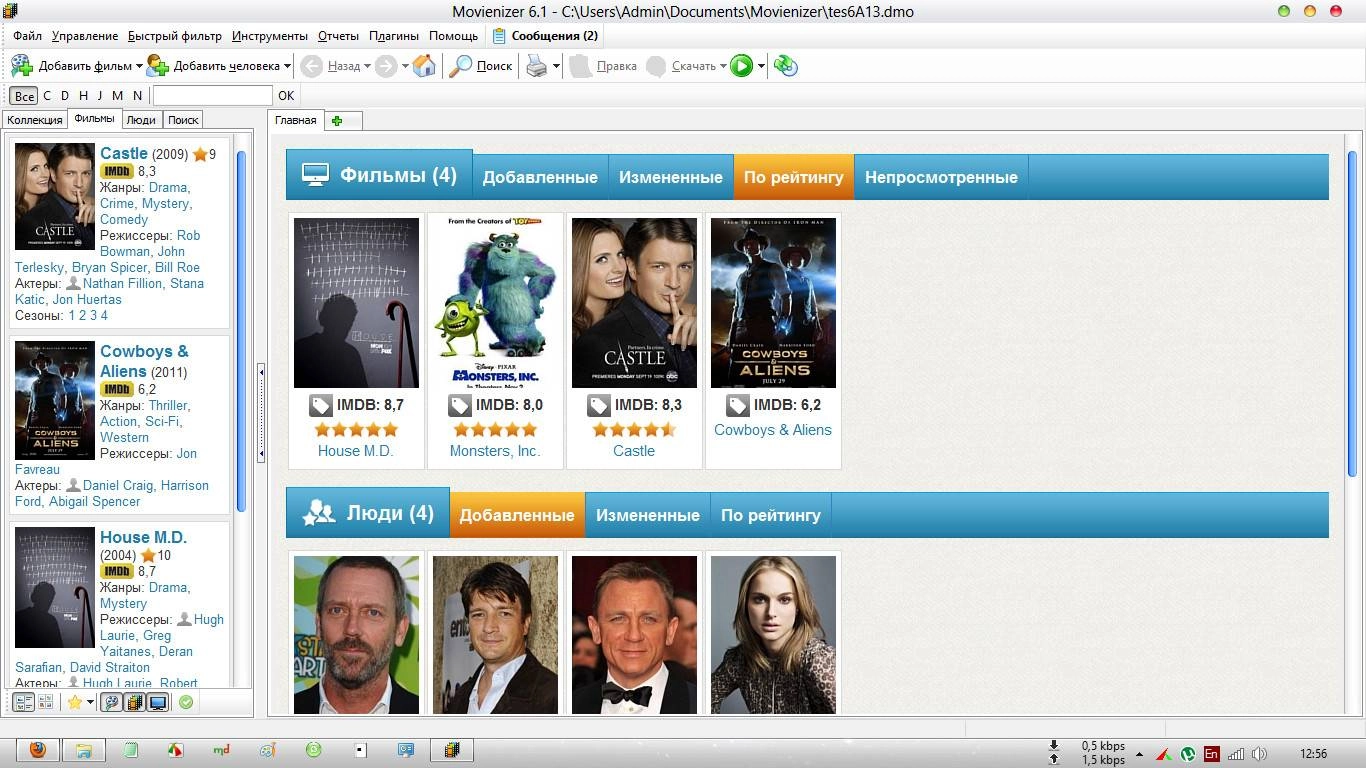The height and width of the screenshot is (768, 1366).
Task: Add a new tab with green plus
Action: 337,121
